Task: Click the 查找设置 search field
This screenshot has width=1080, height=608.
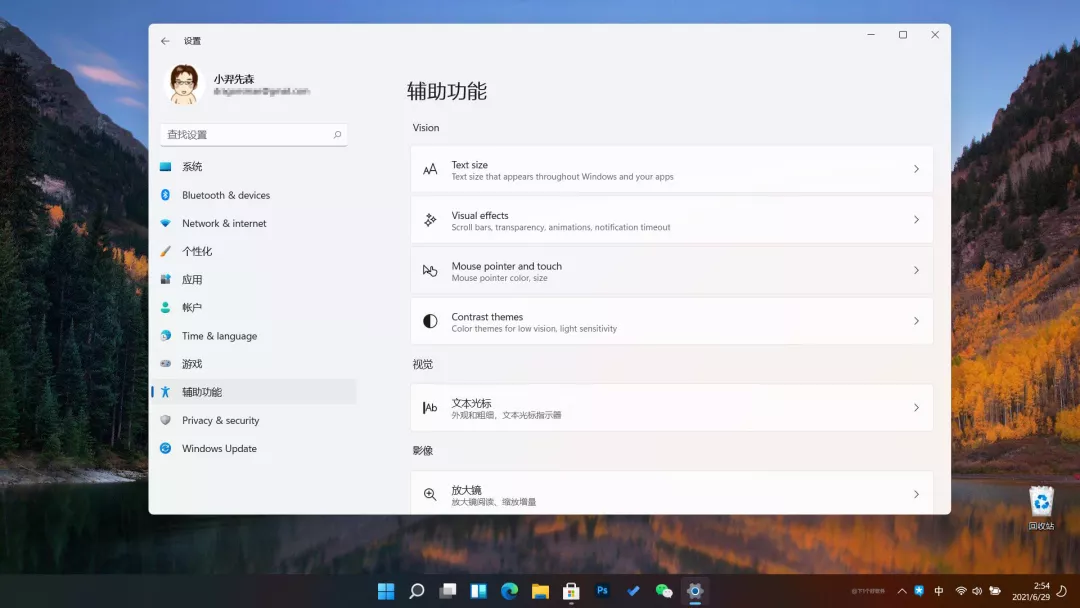Action: point(245,135)
